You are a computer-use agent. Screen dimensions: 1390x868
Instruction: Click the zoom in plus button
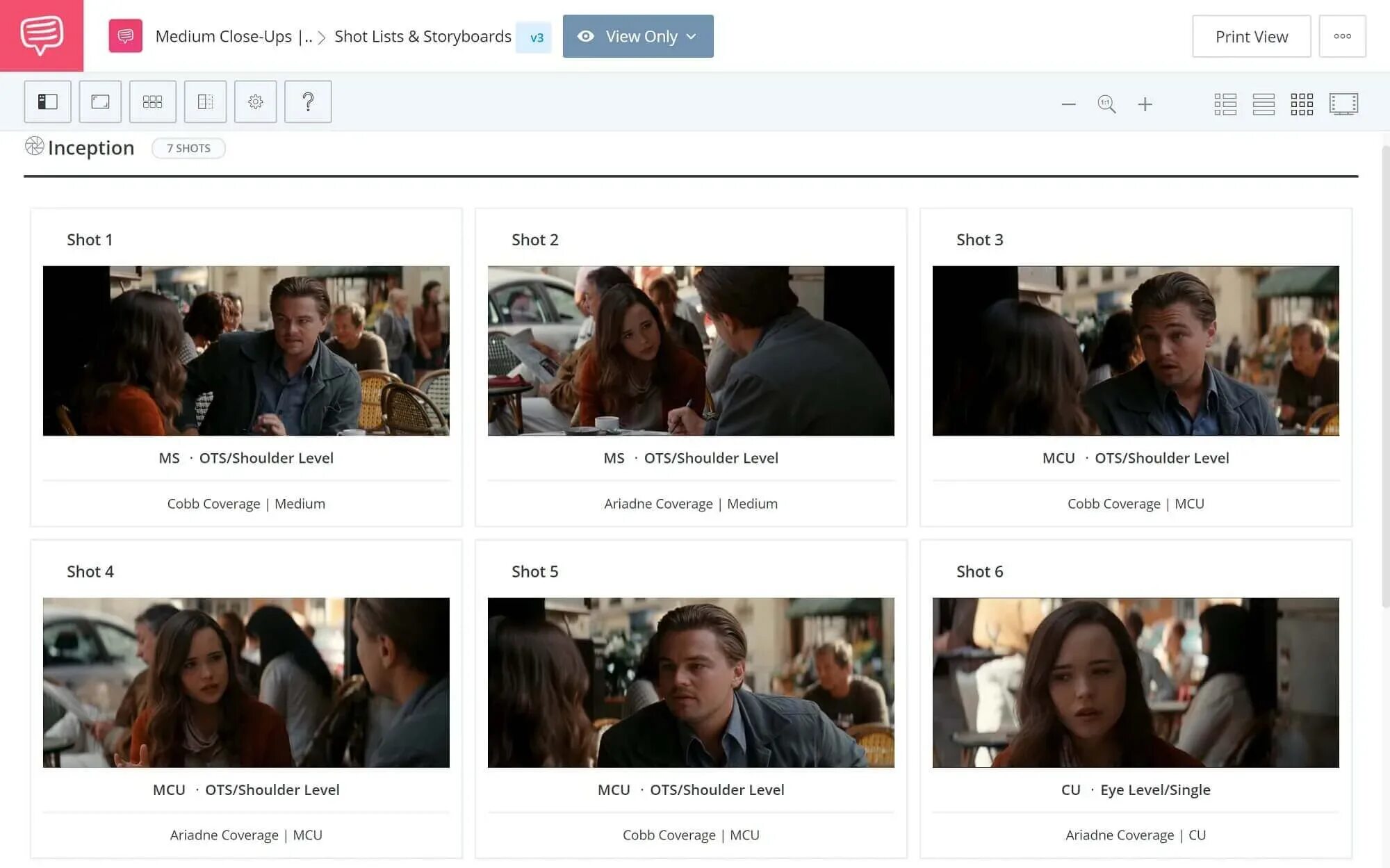tap(1145, 103)
